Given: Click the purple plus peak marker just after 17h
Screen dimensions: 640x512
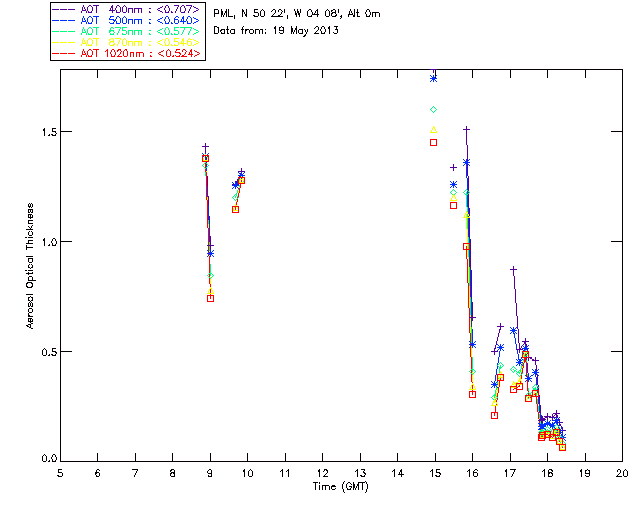Looking at the screenshot, I should pyautogui.click(x=513, y=270).
